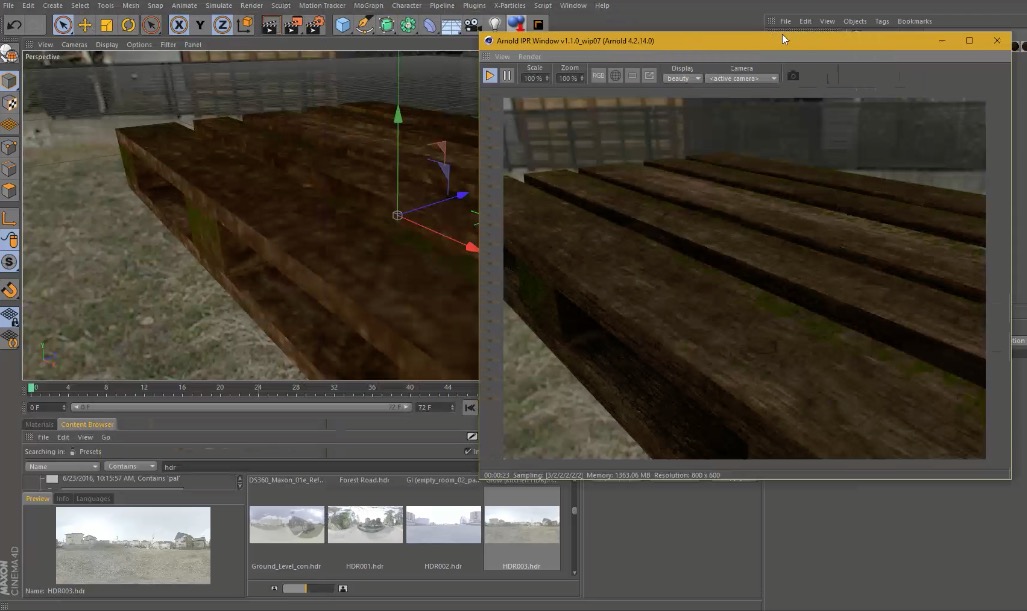Image resolution: width=1027 pixels, height=611 pixels.
Task: Open the Contains filter dropdown in Content Browser
Action: pyautogui.click(x=130, y=466)
